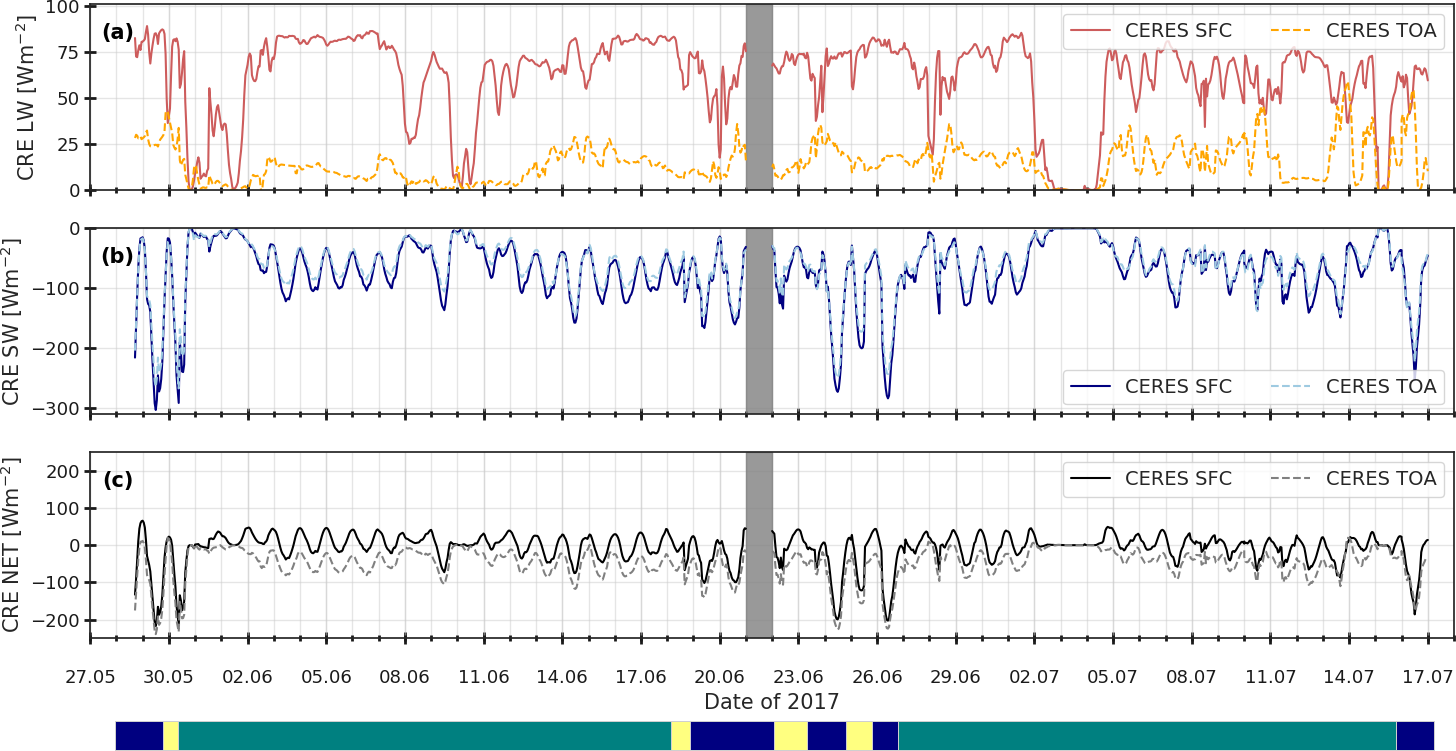Image resolution: width=1456 pixels, height=751 pixels.
Task: Click the left teal segment of the color bar
Action: click(x=424, y=735)
